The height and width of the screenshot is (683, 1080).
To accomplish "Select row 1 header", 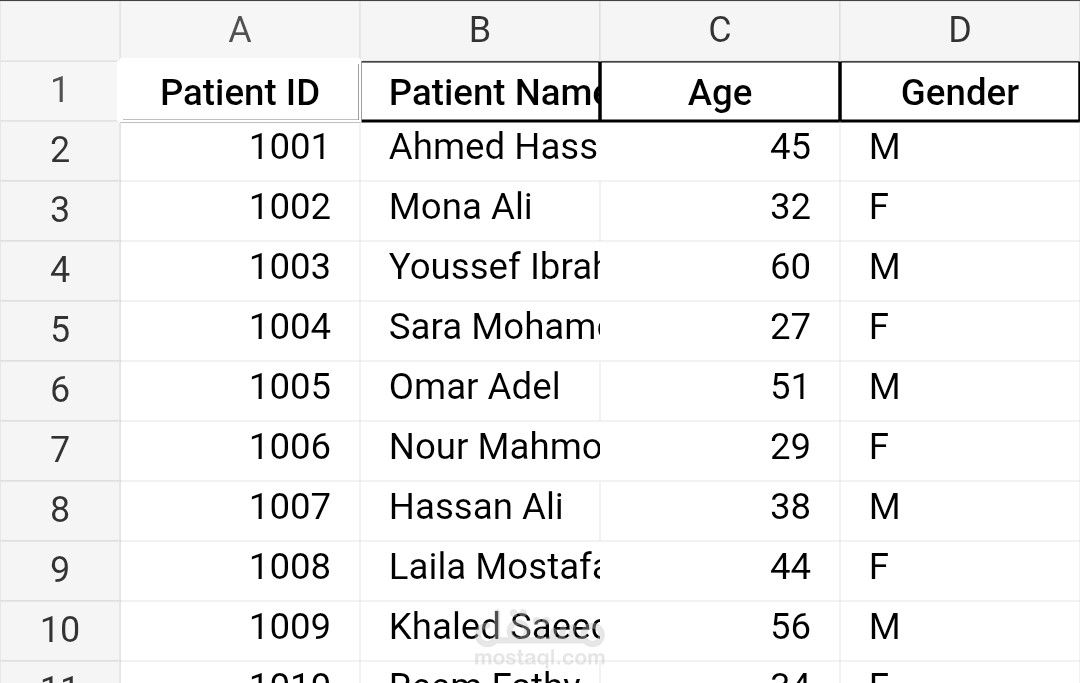I will [x=60, y=91].
